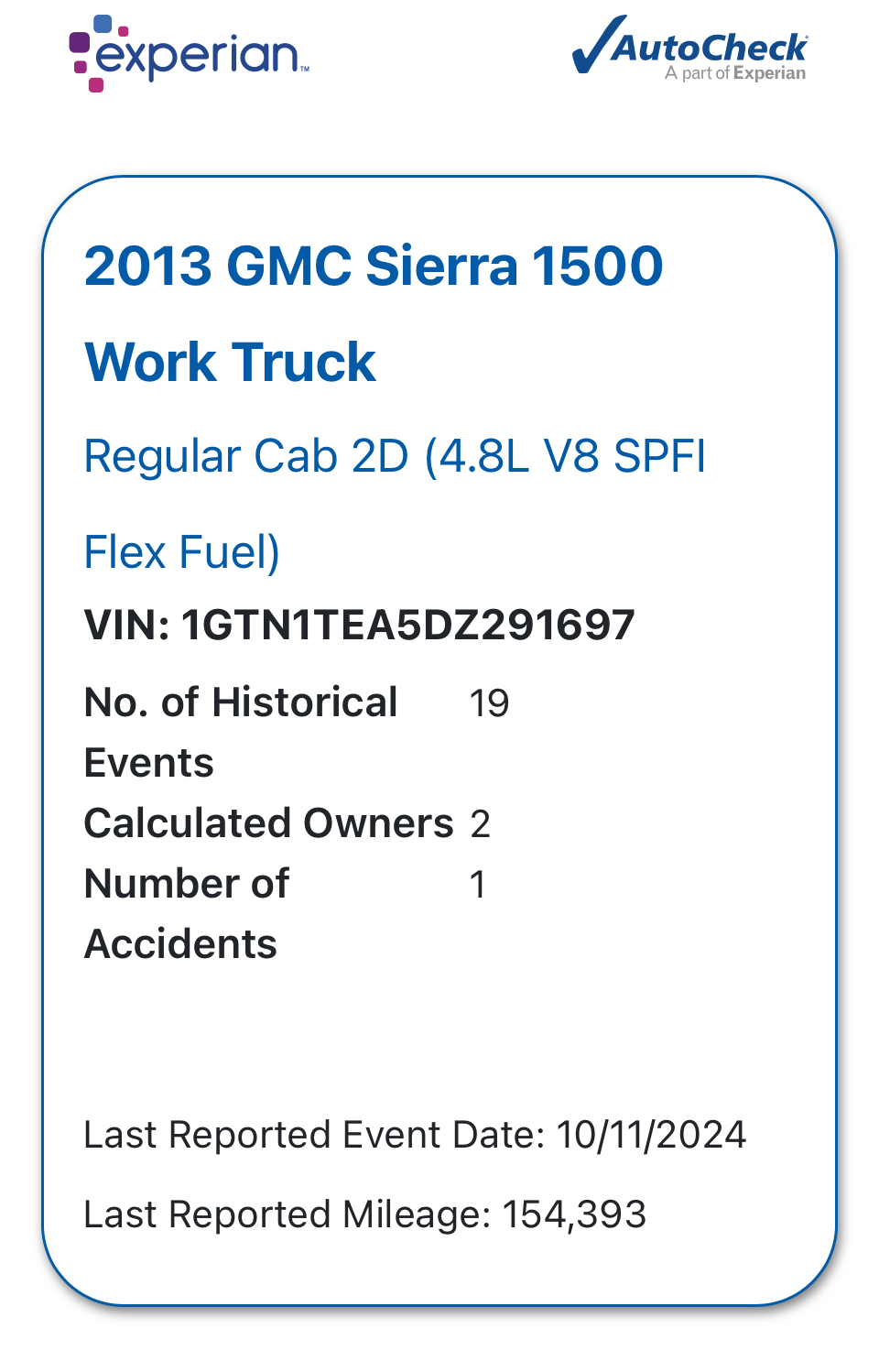
Task: Click the Flex Fuel text
Action: tap(181, 552)
